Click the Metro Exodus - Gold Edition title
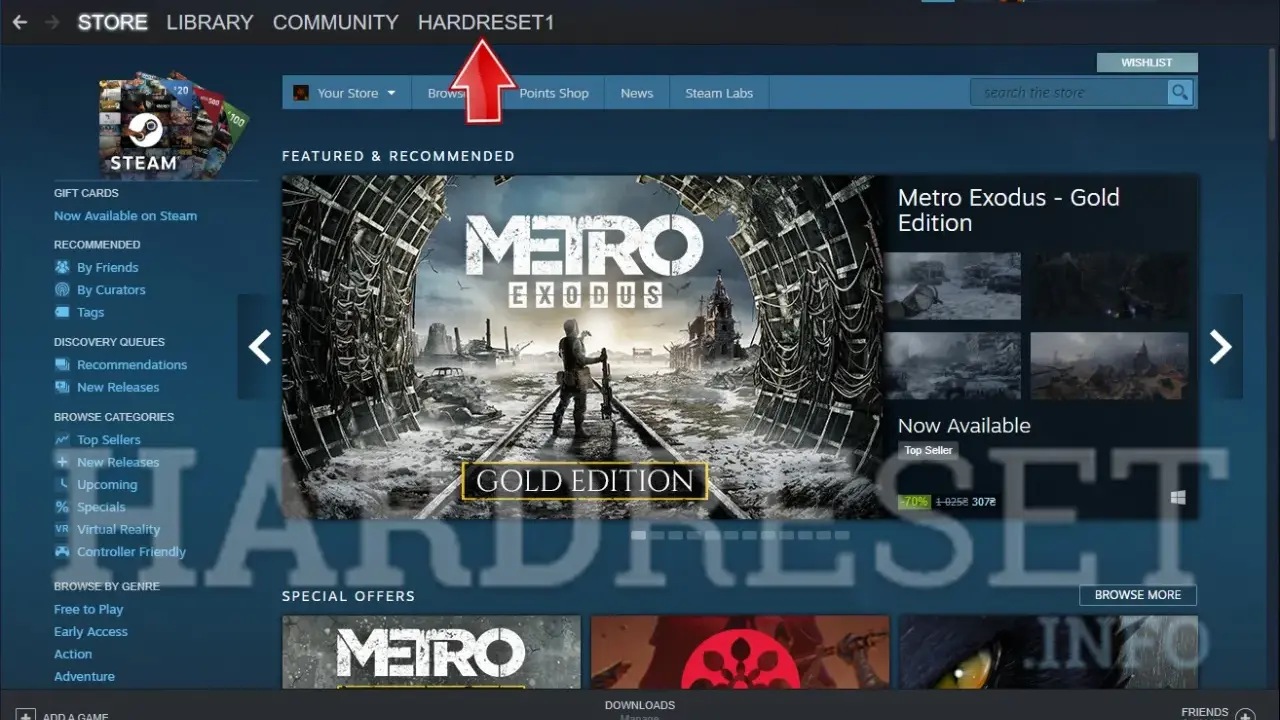 (1009, 210)
